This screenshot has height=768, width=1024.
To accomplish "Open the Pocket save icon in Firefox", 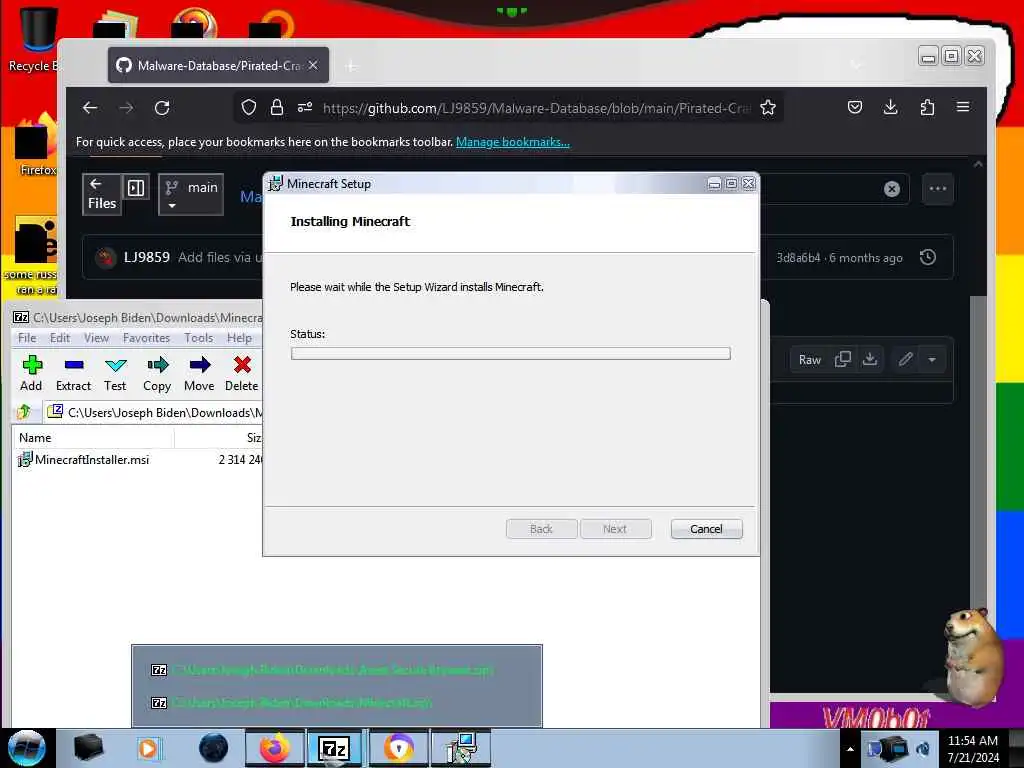I will point(854,107).
